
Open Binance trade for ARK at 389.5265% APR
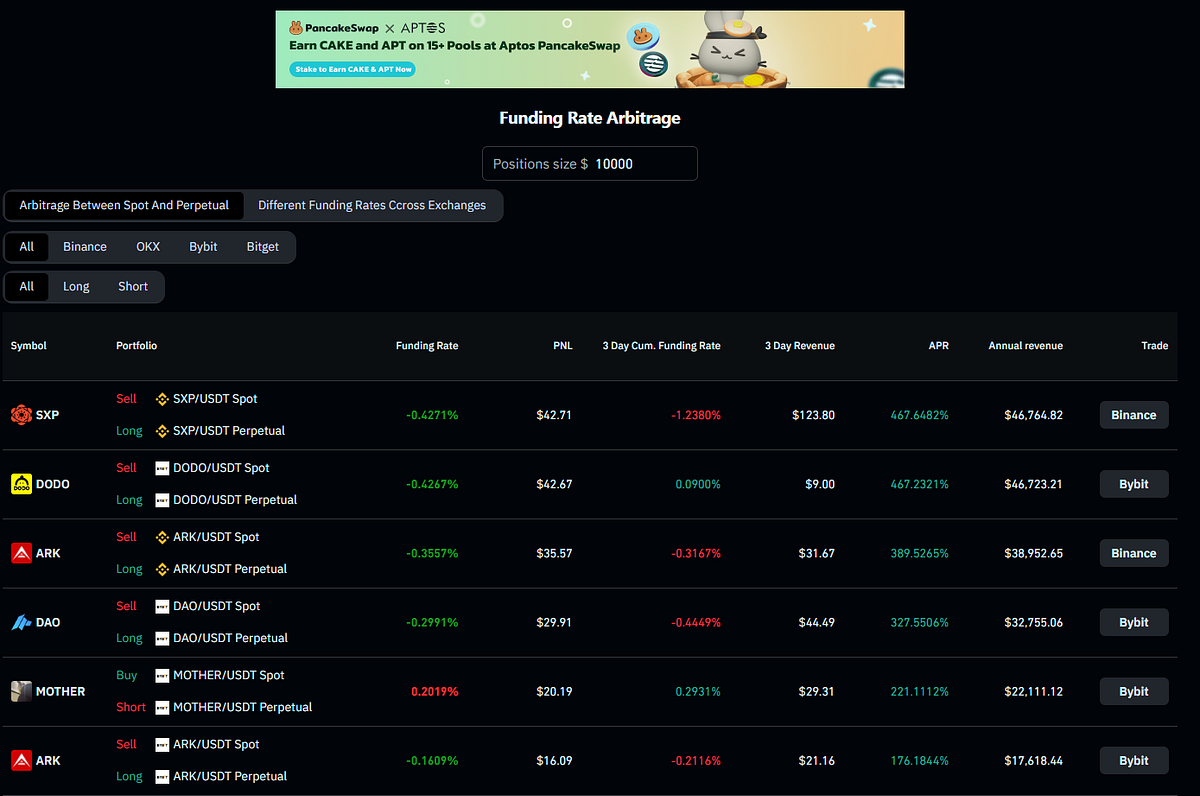tap(1134, 553)
